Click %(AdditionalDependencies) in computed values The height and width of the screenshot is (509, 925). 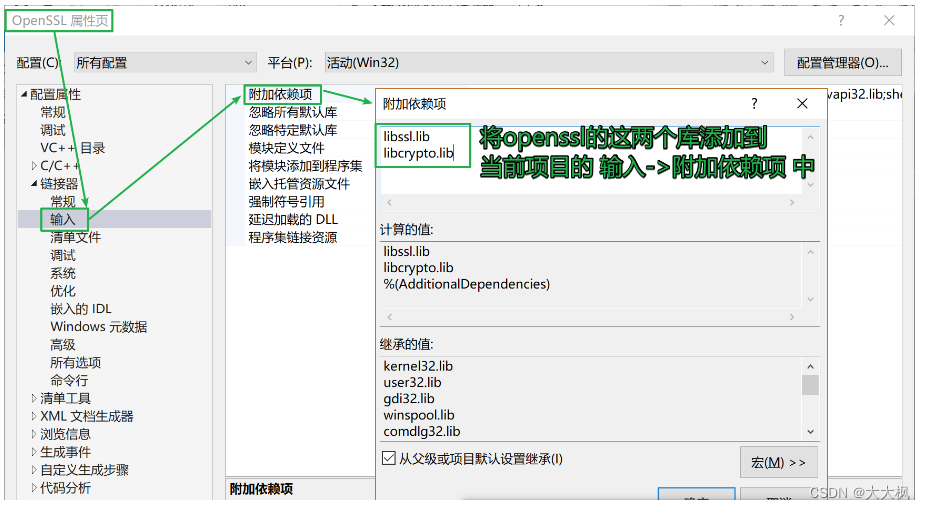pyautogui.click(x=466, y=284)
